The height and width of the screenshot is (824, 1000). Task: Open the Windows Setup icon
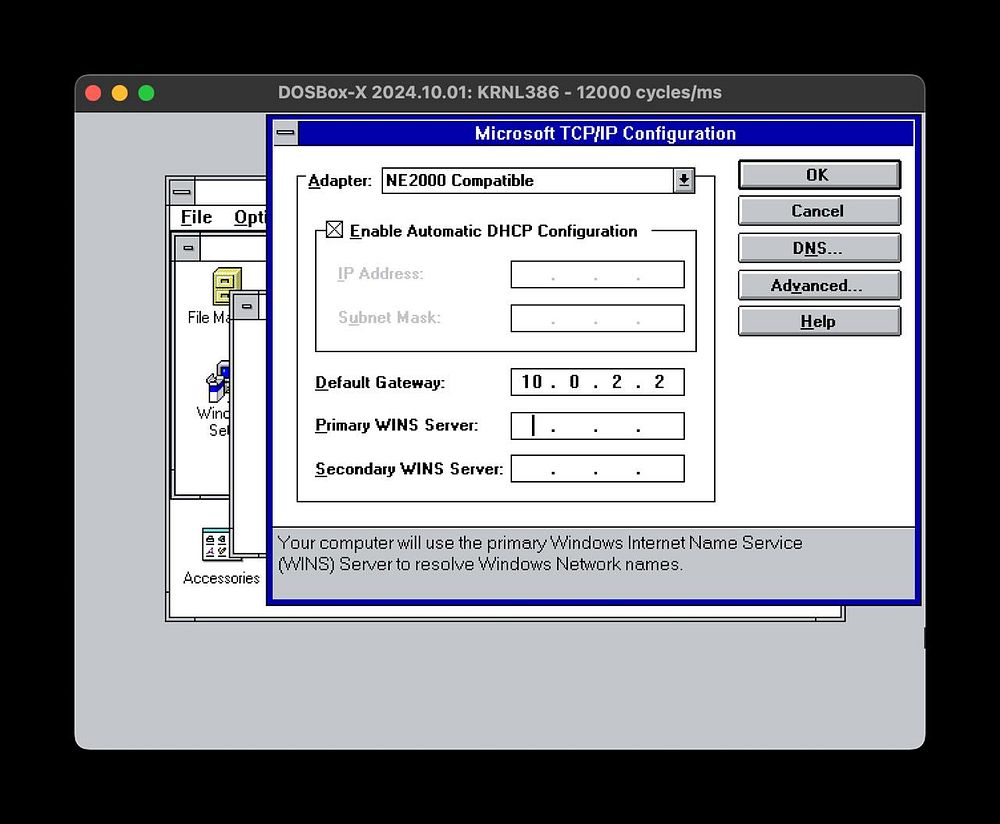(x=217, y=383)
